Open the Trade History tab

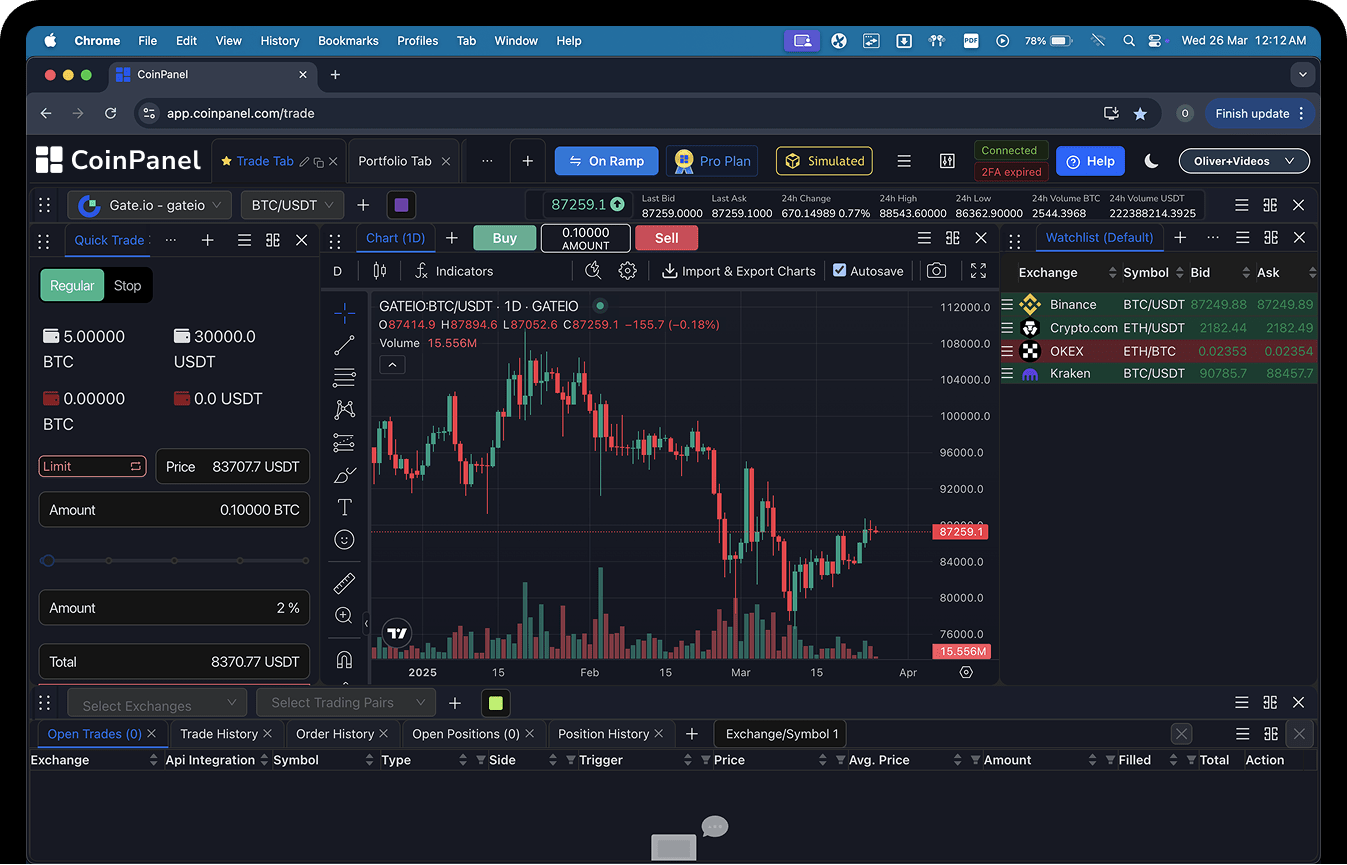pos(219,734)
